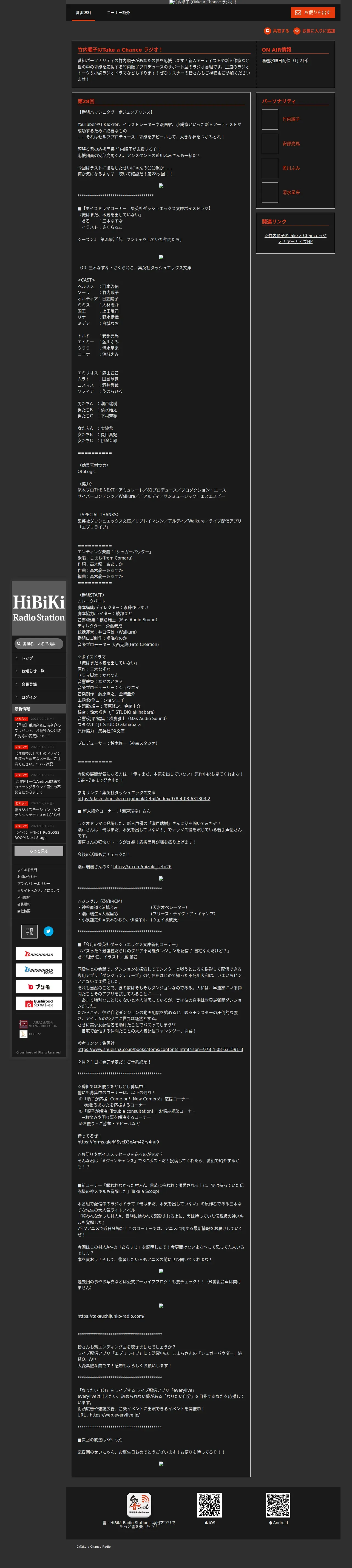Click the 竹内順子のTake a Chance ラジオ！ title

[x=120, y=50]
